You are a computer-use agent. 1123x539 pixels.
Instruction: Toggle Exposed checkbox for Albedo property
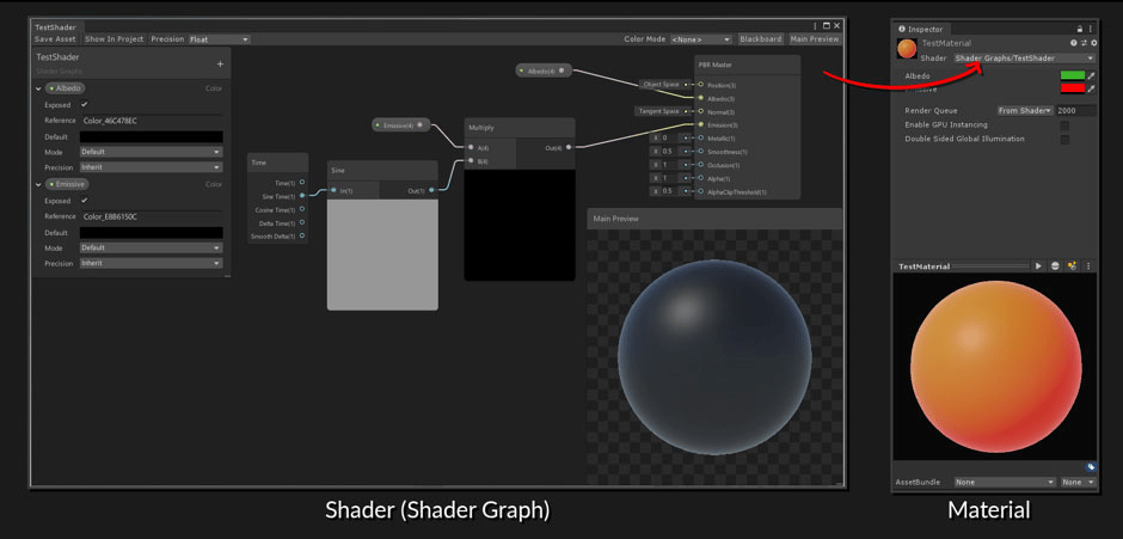84,105
